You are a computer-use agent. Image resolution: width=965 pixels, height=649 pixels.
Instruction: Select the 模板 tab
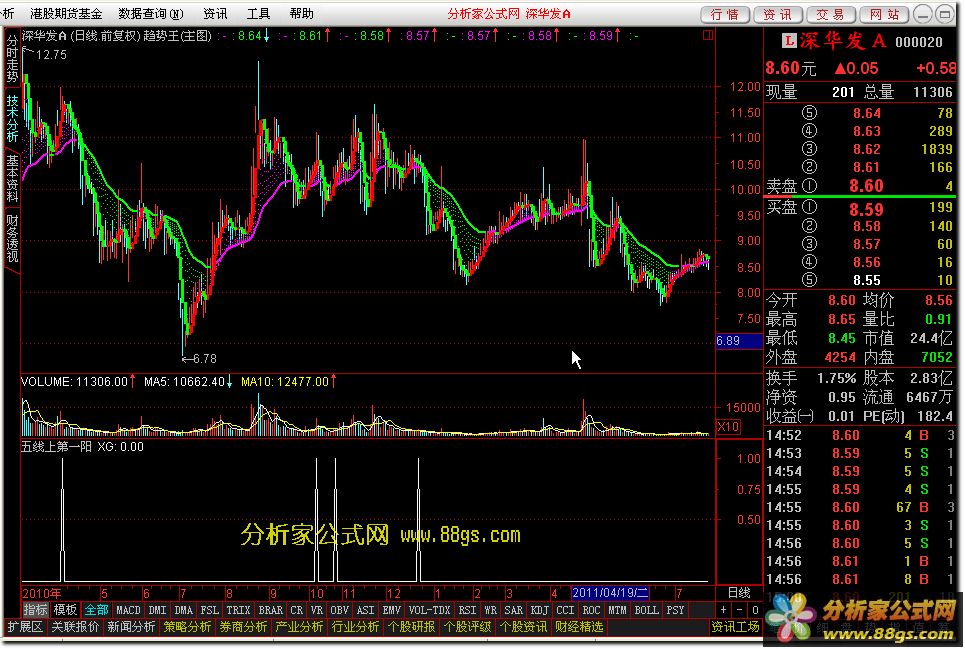coord(65,610)
